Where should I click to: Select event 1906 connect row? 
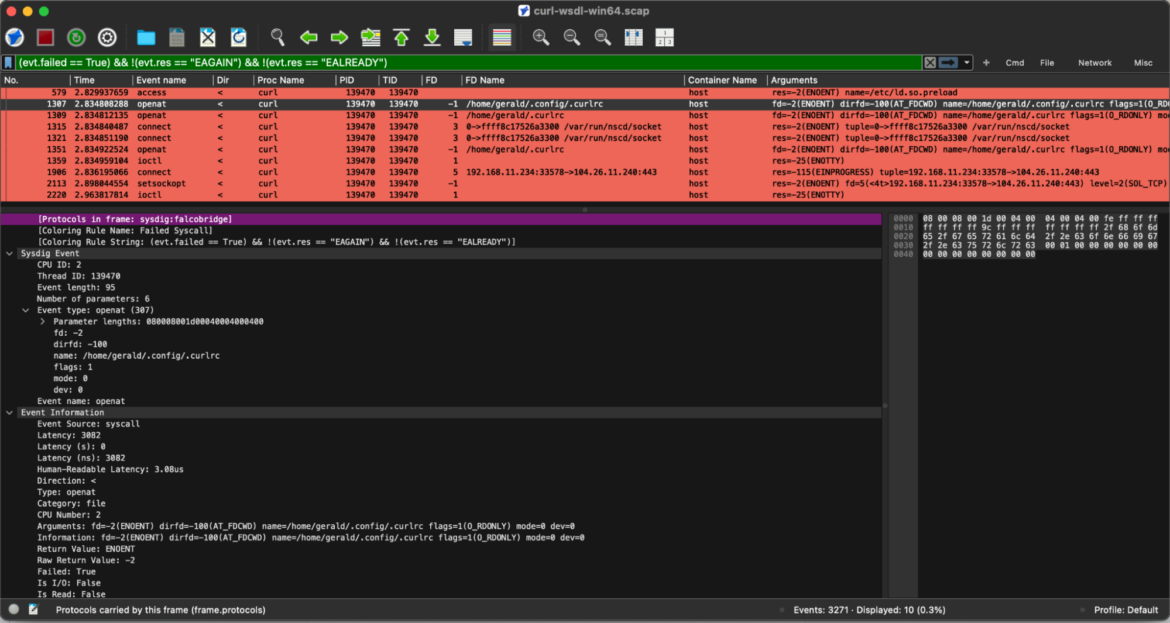pyautogui.click(x=585, y=172)
